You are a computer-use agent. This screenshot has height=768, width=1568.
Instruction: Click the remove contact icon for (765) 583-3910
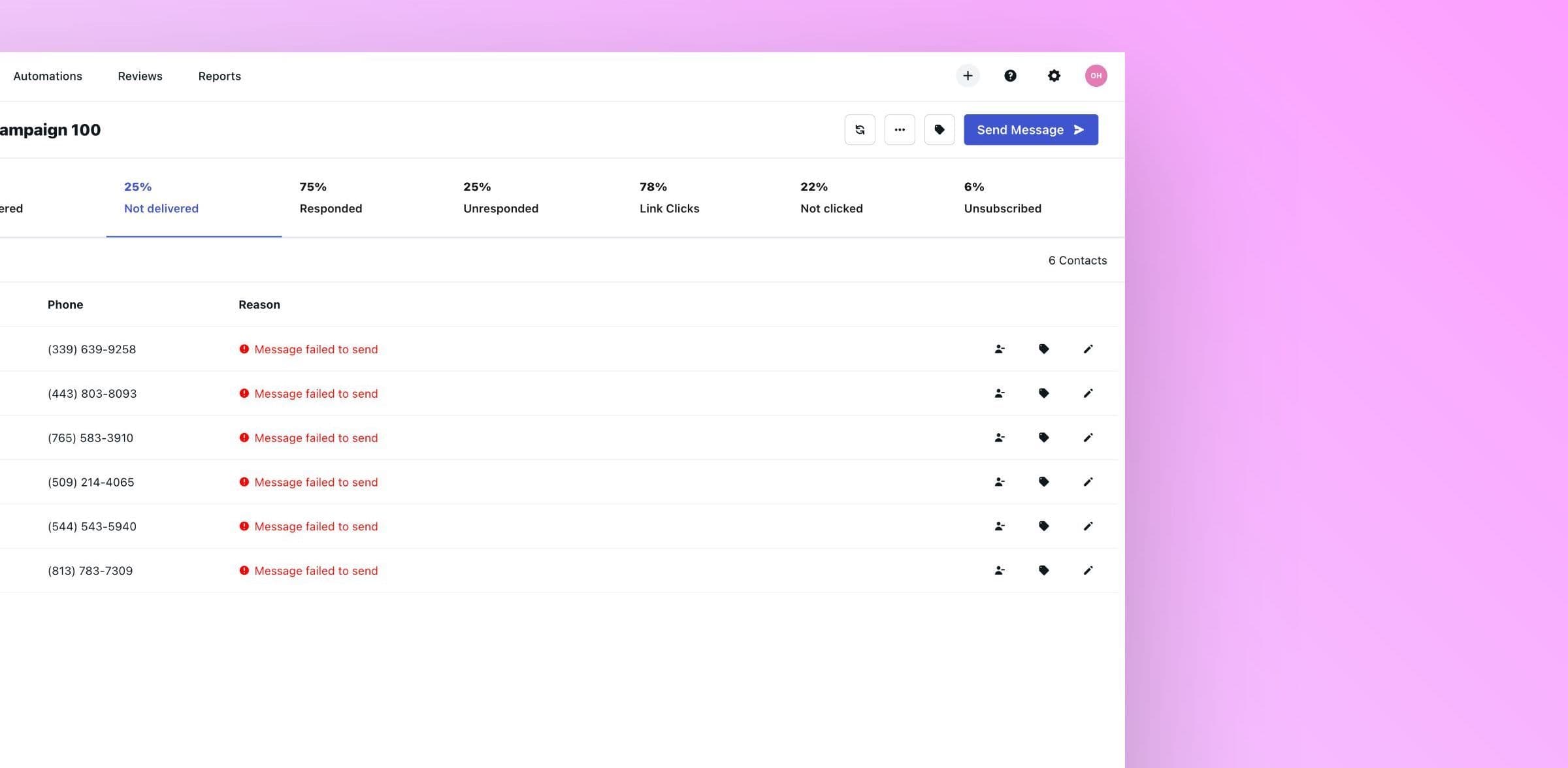pyautogui.click(x=1000, y=438)
